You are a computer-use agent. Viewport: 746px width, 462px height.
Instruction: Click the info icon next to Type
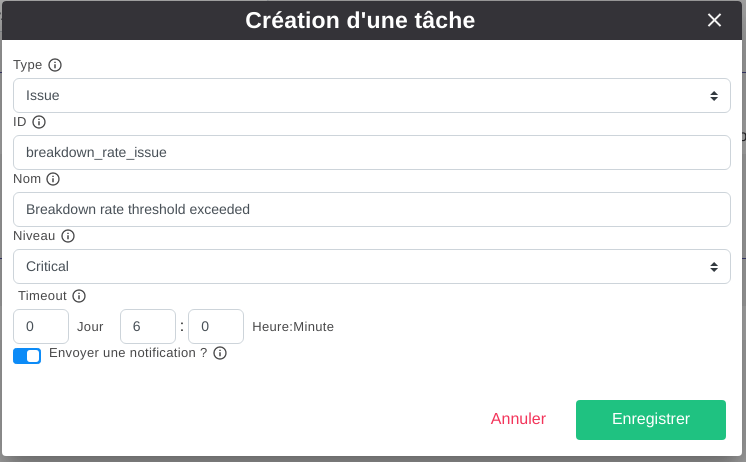[55, 65]
